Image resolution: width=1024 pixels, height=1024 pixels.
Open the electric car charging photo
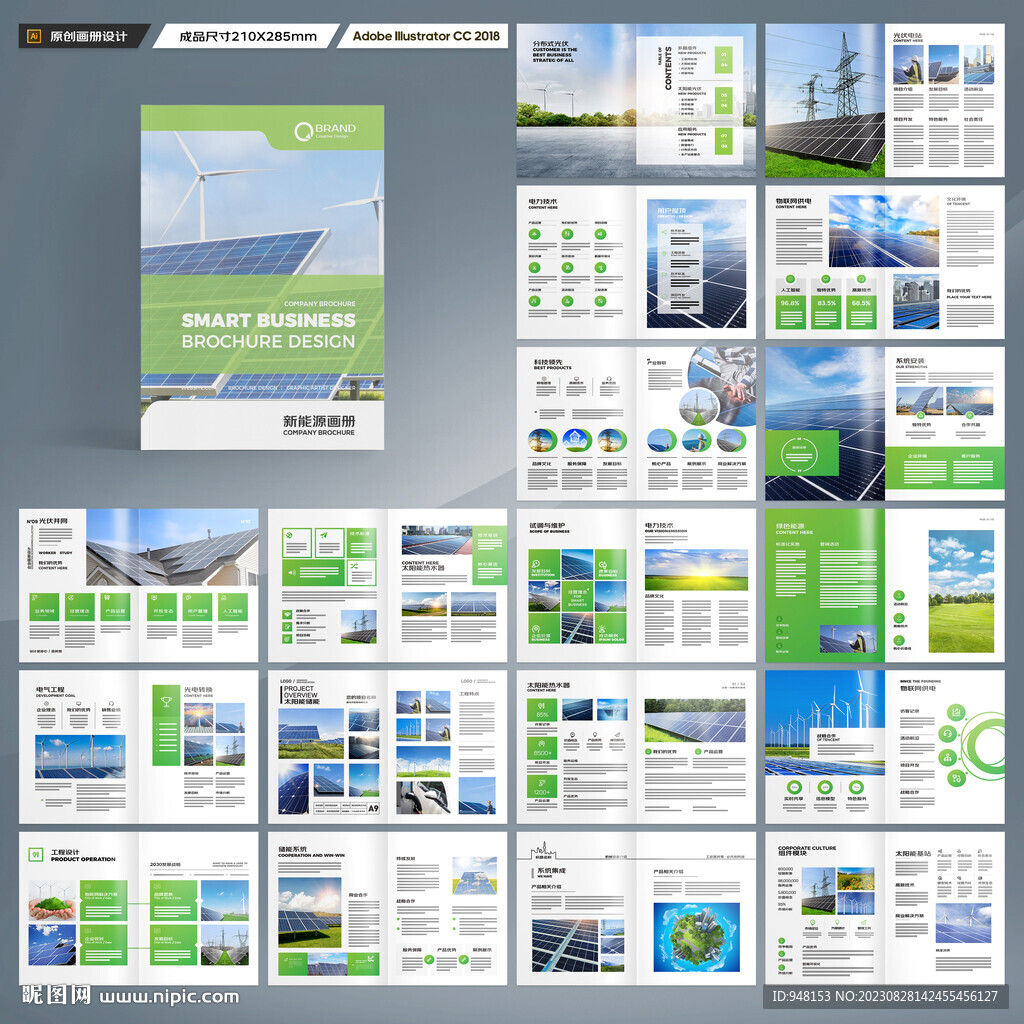pyautogui.click(x=423, y=797)
